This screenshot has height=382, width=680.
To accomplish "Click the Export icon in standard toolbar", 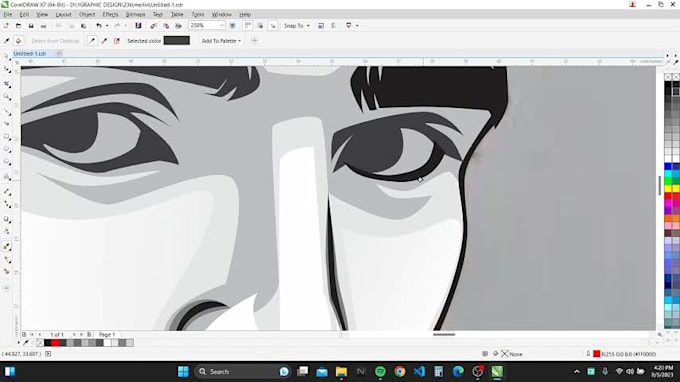I will point(166,26).
